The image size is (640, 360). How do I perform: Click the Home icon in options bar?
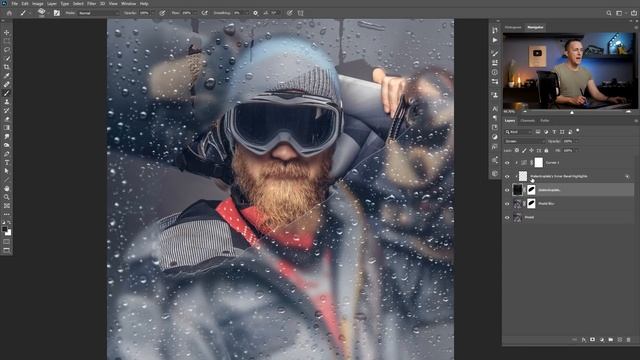pyautogui.click(x=9, y=13)
